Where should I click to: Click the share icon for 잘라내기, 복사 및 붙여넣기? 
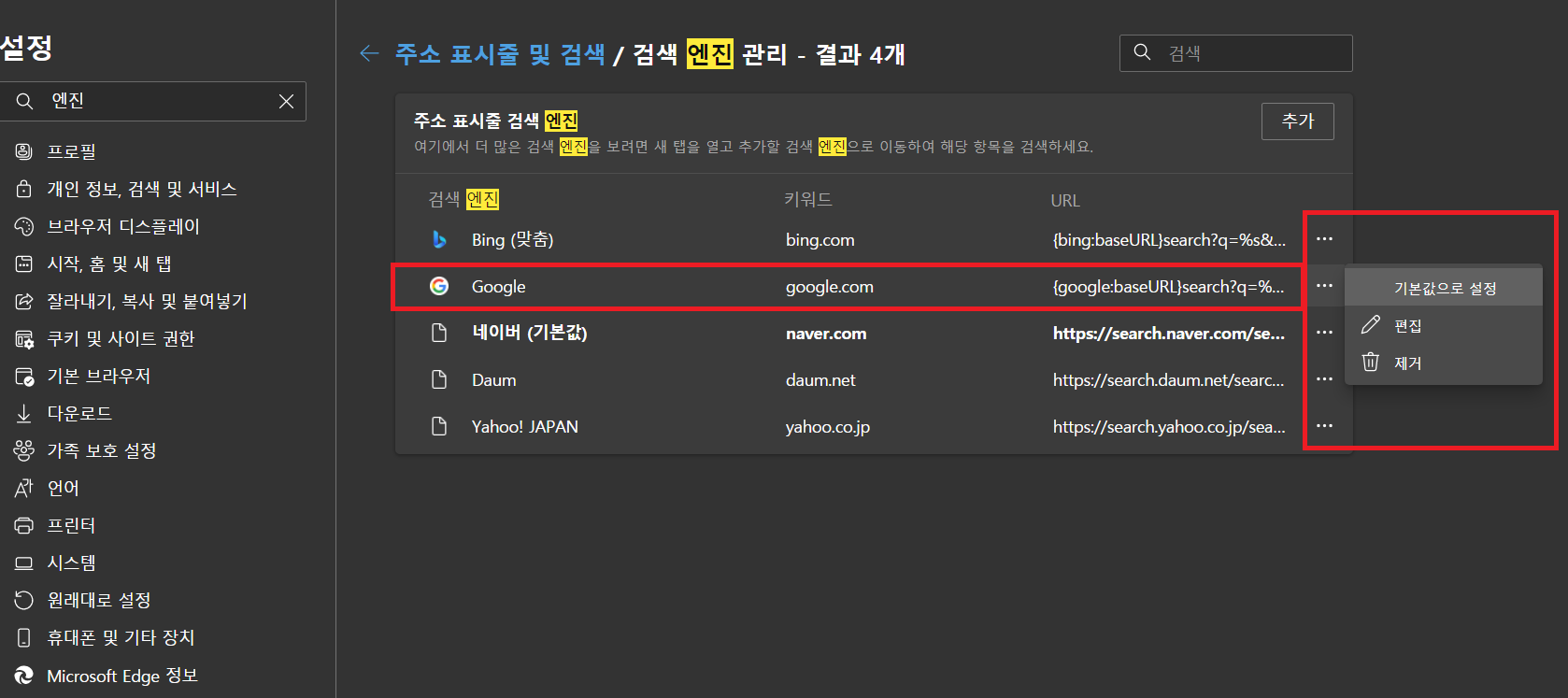(x=24, y=301)
